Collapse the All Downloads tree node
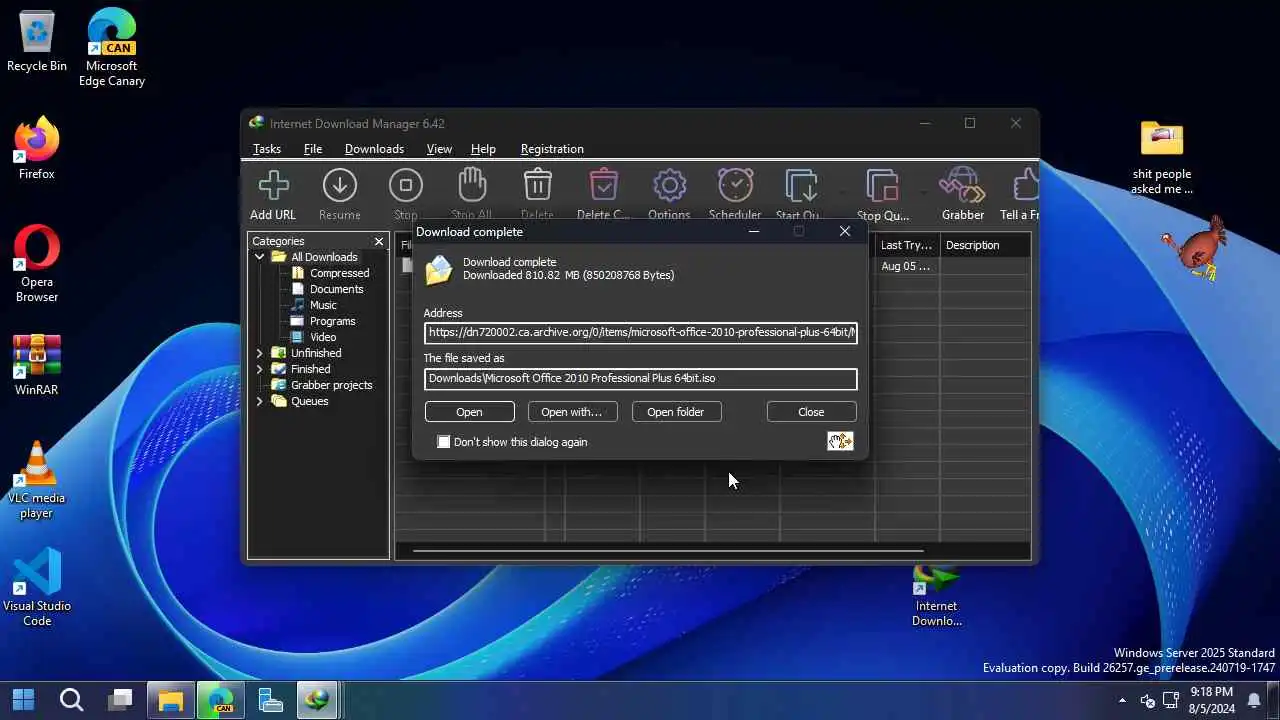The width and height of the screenshot is (1280, 720). pos(260,257)
